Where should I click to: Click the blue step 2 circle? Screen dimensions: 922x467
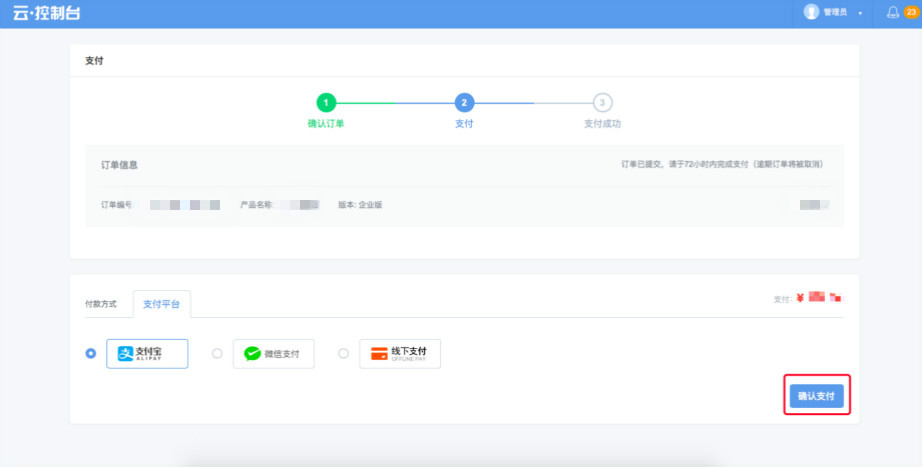(464, 102)
